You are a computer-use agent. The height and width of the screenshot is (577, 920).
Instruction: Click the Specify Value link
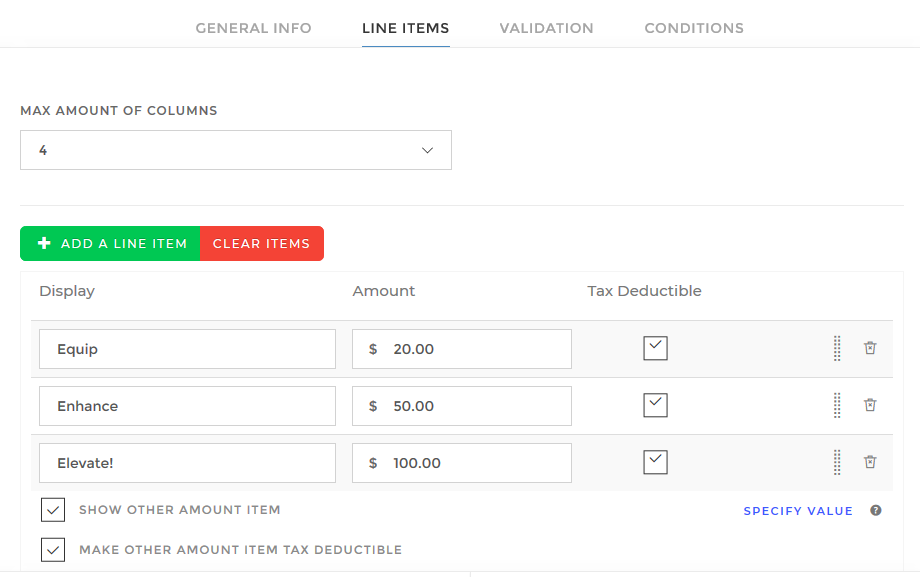point(798,511)
